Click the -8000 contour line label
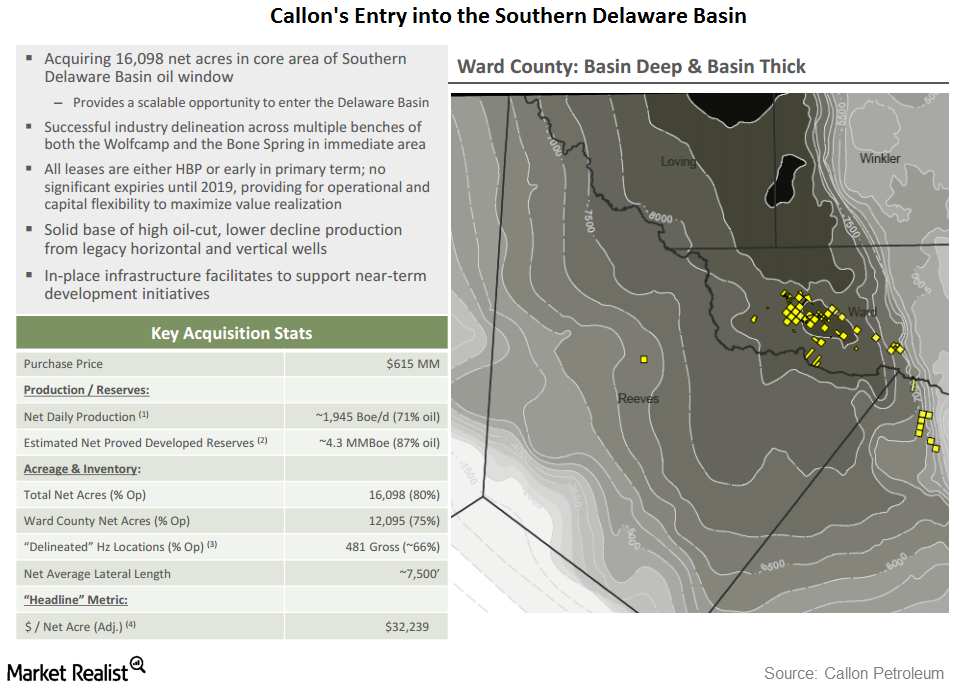962x683 pixels. 661,217
